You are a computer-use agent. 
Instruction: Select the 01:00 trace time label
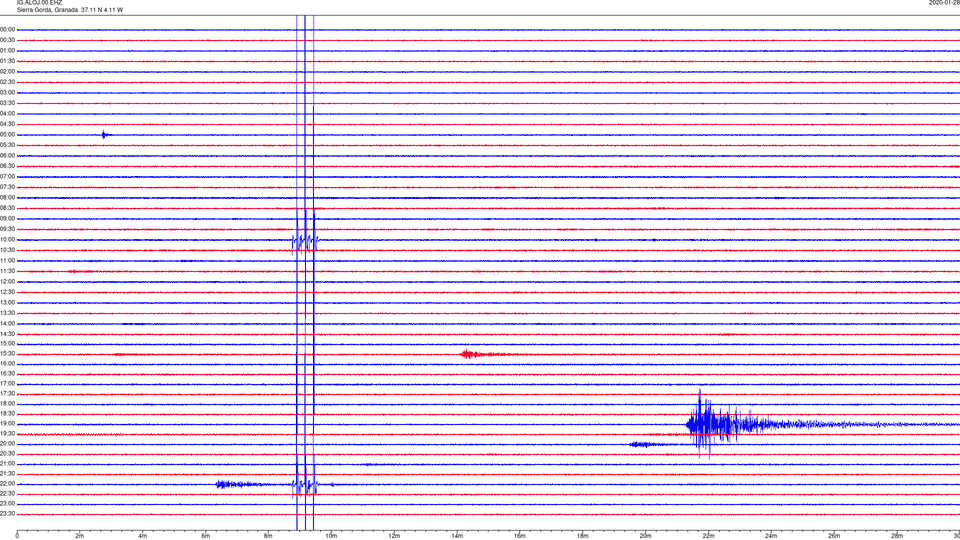coord(7,51)
